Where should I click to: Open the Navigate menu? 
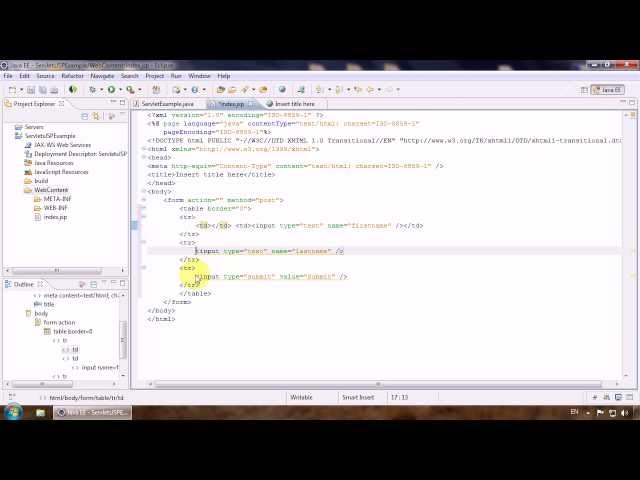pyautogui.click(x=102, y=76)
